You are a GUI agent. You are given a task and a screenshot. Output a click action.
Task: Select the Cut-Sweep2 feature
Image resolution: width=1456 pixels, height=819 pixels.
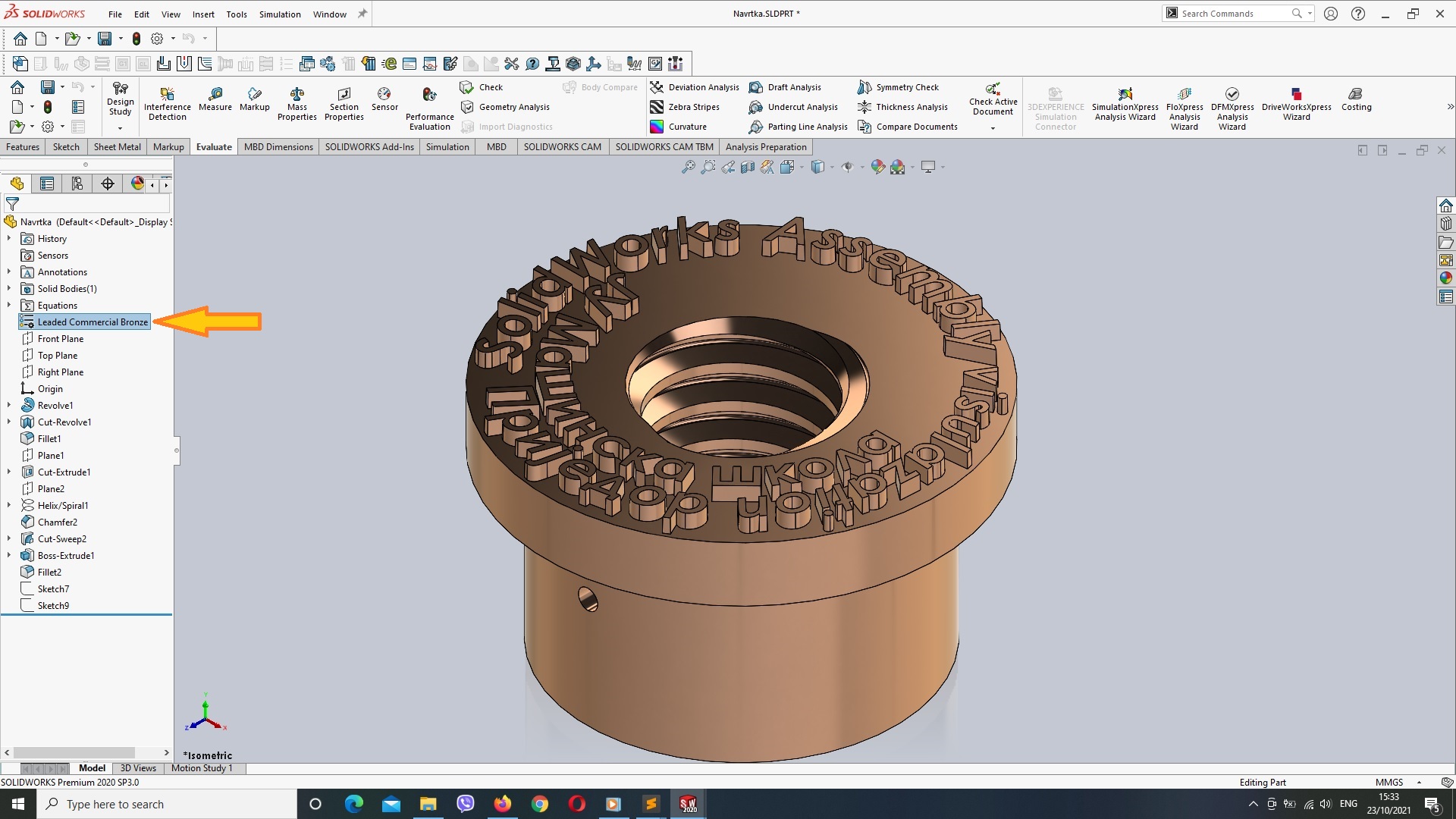(54, 538)
